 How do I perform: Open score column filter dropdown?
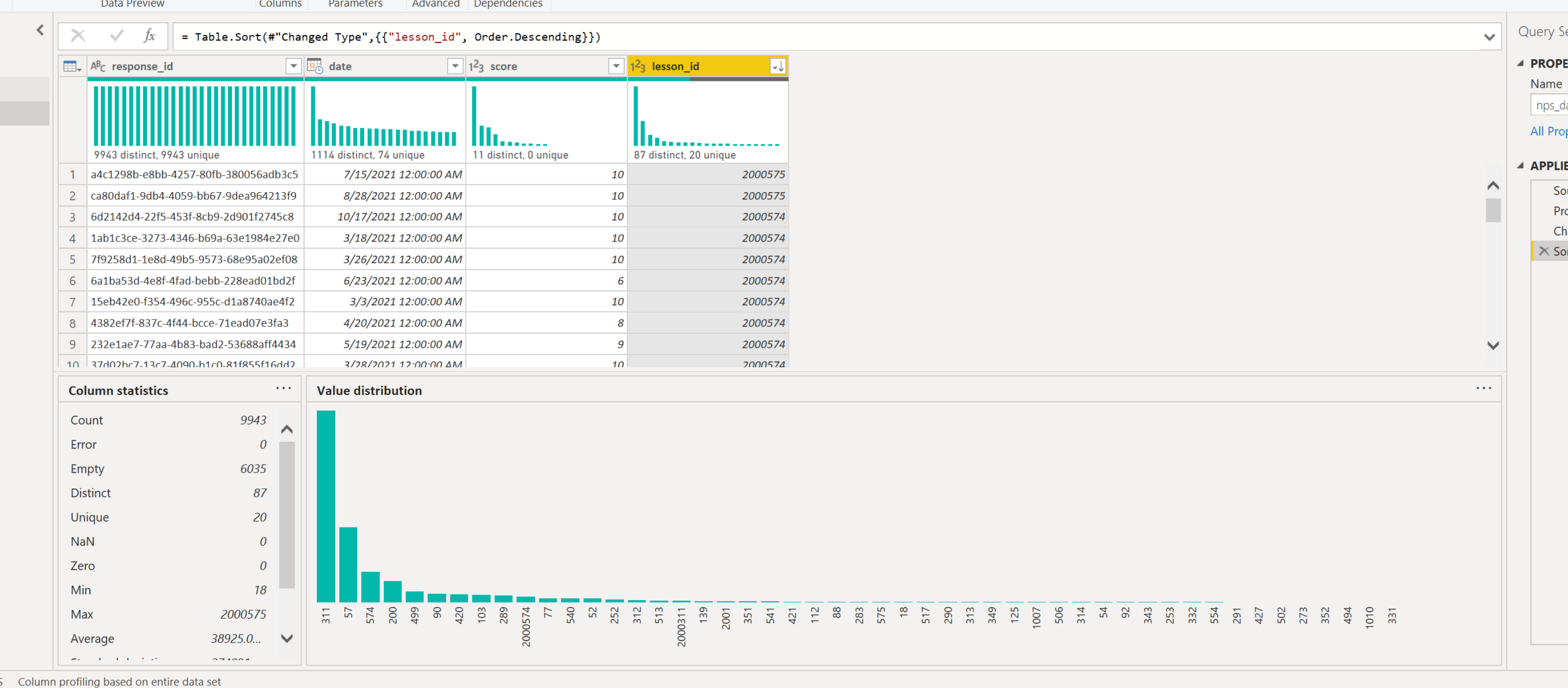tap(616, 66)
